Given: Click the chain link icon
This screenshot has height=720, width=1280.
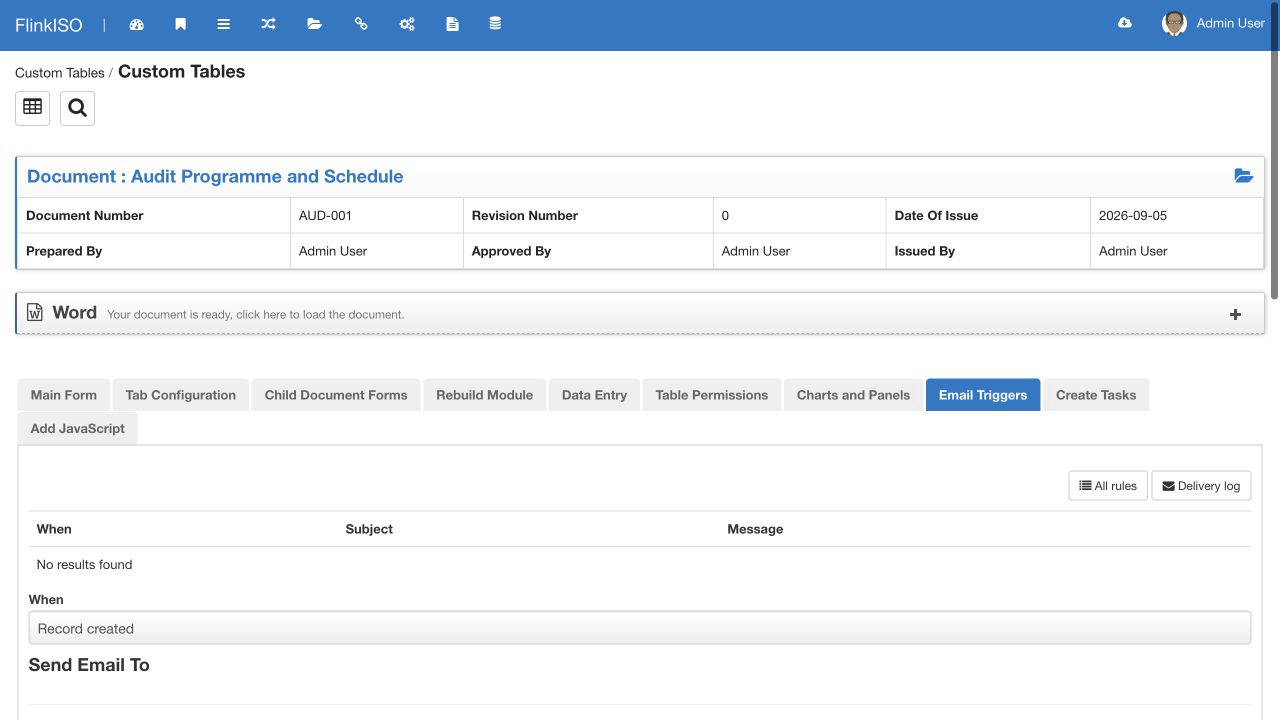Looking at the screenshot, I should point(361,24).
